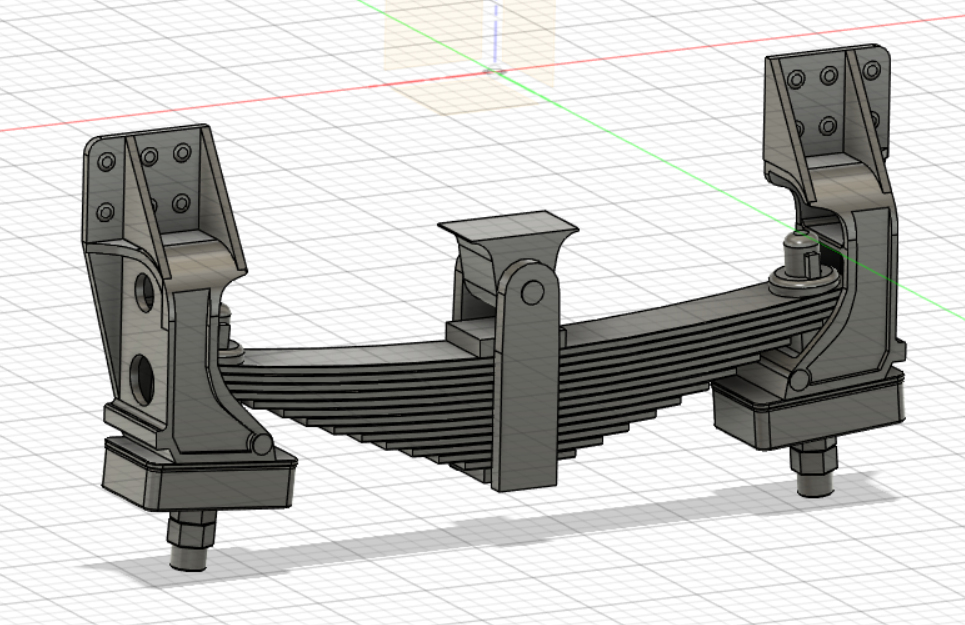Click the front face of the center clamp strap
Image resolution: width=965 pixels, height=625 pixels.
(525, 390)
